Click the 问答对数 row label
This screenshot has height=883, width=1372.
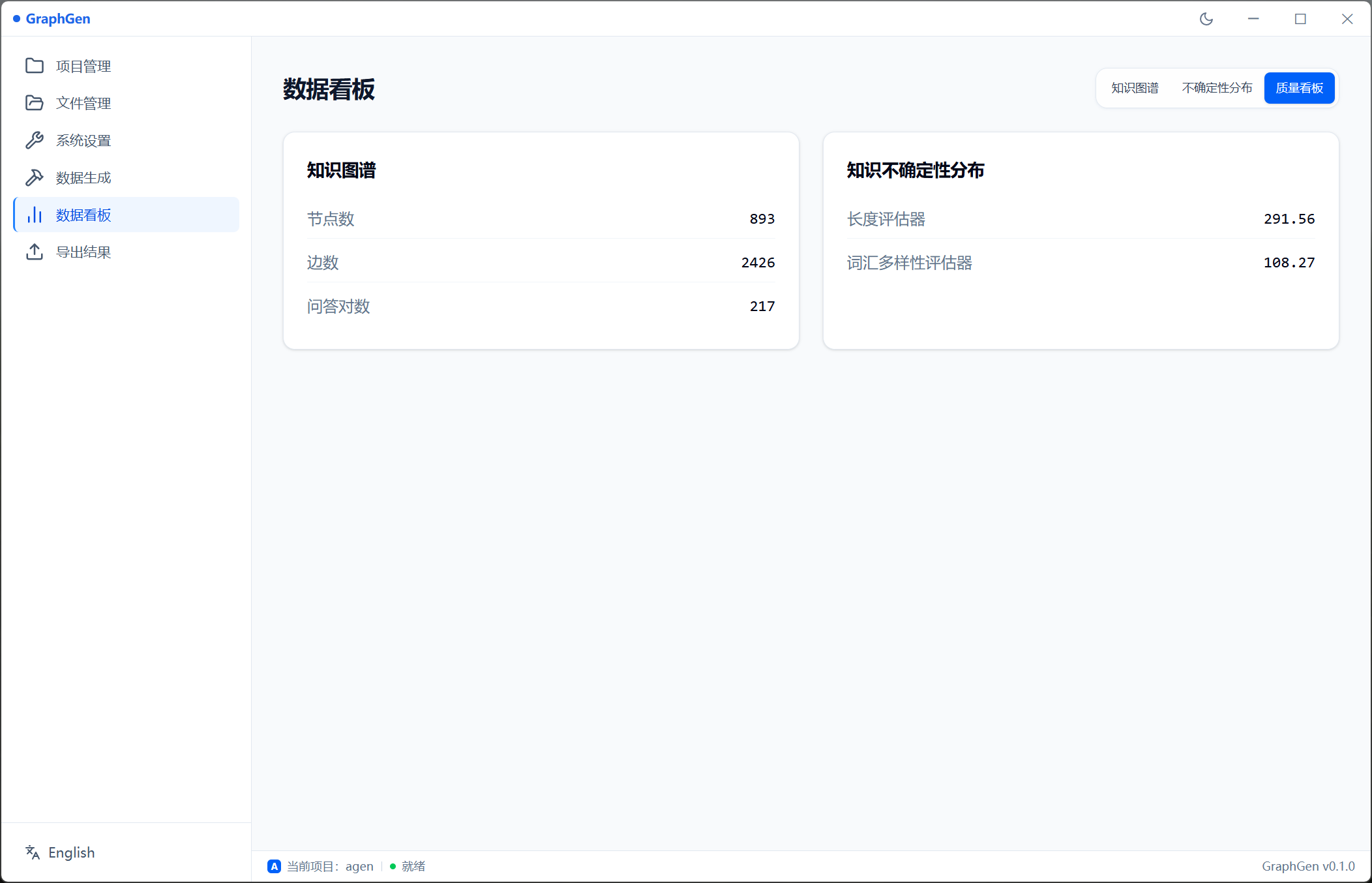(338, 307)
